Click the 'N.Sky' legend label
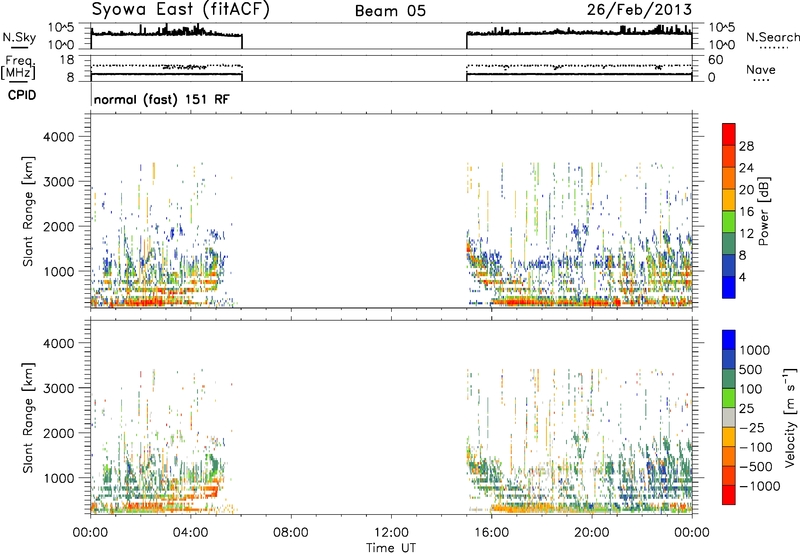Viewport: 800px width, 554px height. (19, 37)
